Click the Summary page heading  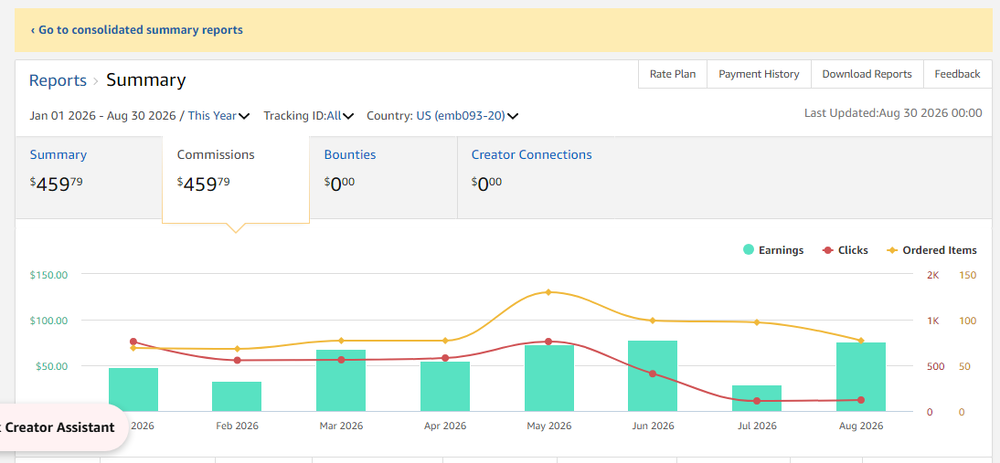[146, 80]
